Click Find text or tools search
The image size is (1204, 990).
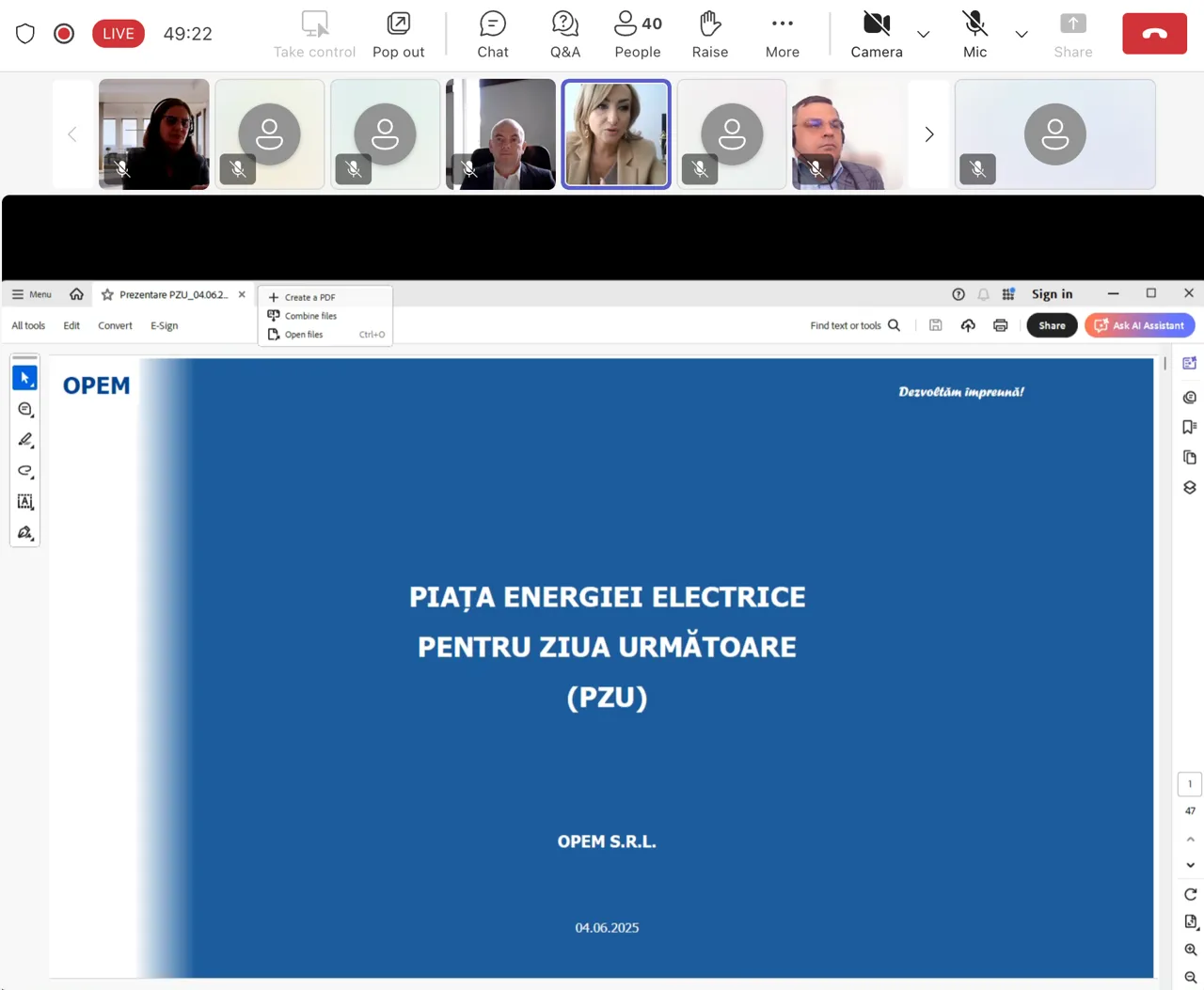pos(855,325)
